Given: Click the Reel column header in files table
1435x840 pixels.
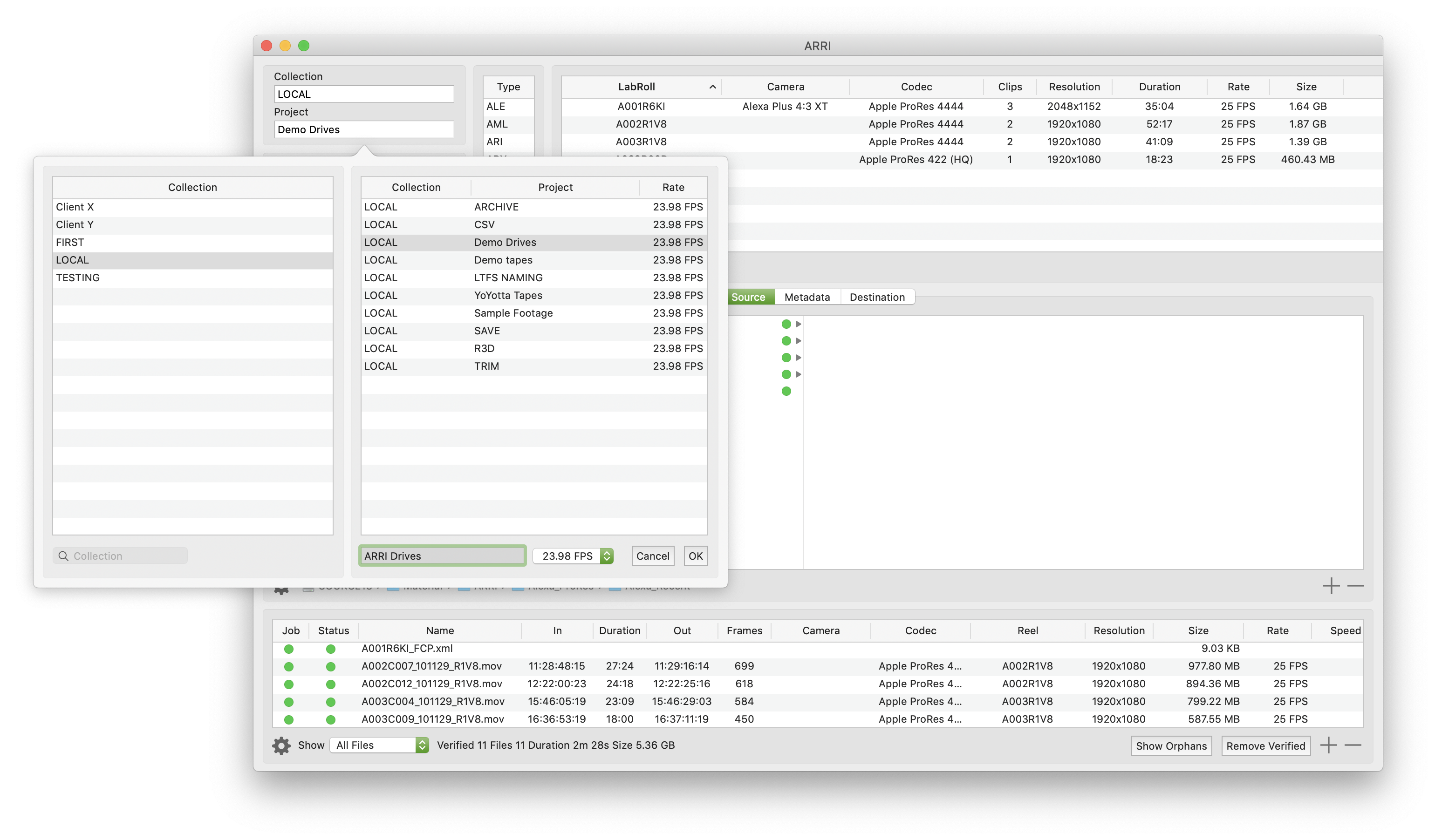Looking at the screenshot, I should [1027, 630].
